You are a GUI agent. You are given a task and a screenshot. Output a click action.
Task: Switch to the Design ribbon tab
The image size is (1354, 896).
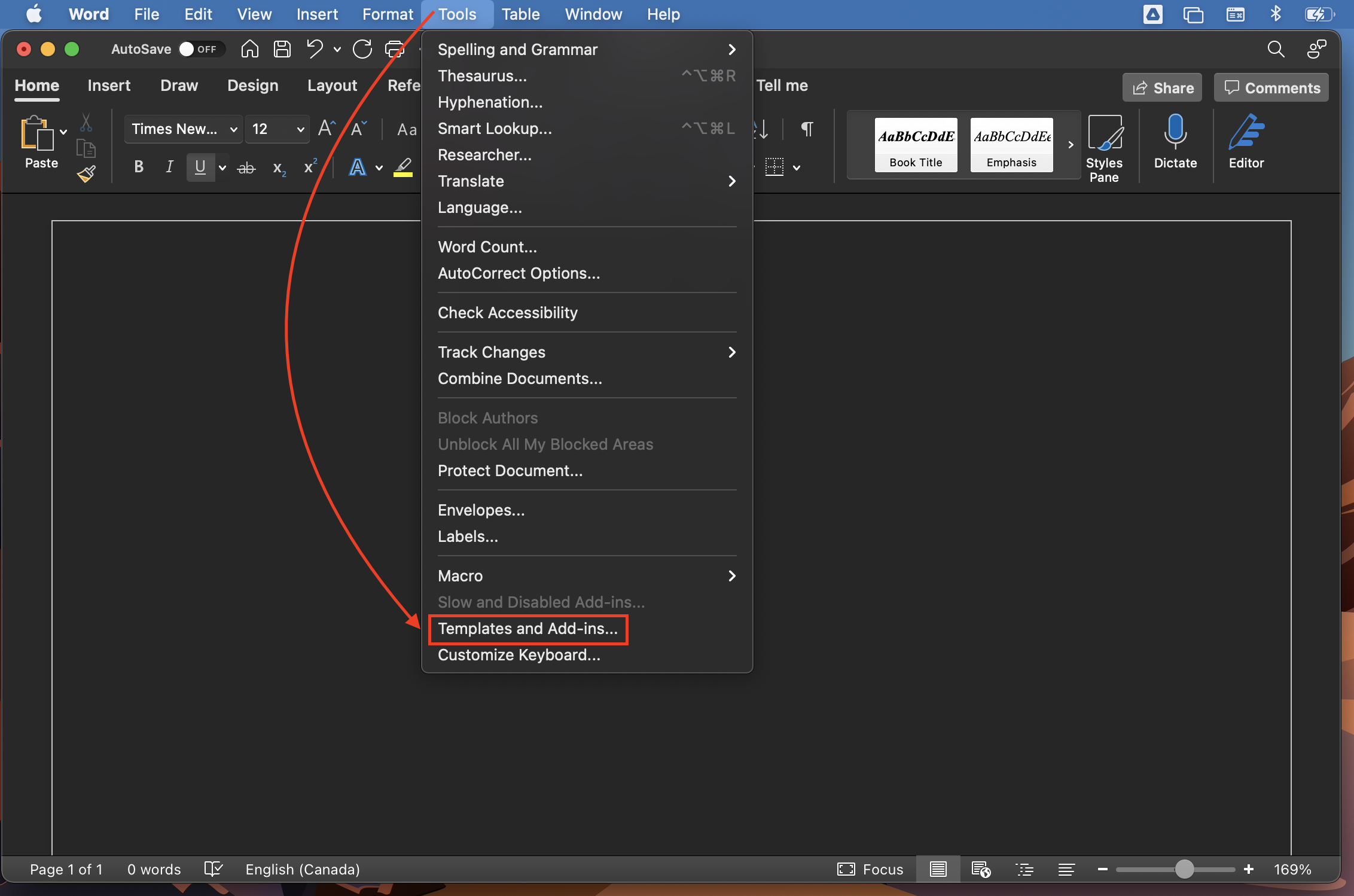tap(253, 86)
